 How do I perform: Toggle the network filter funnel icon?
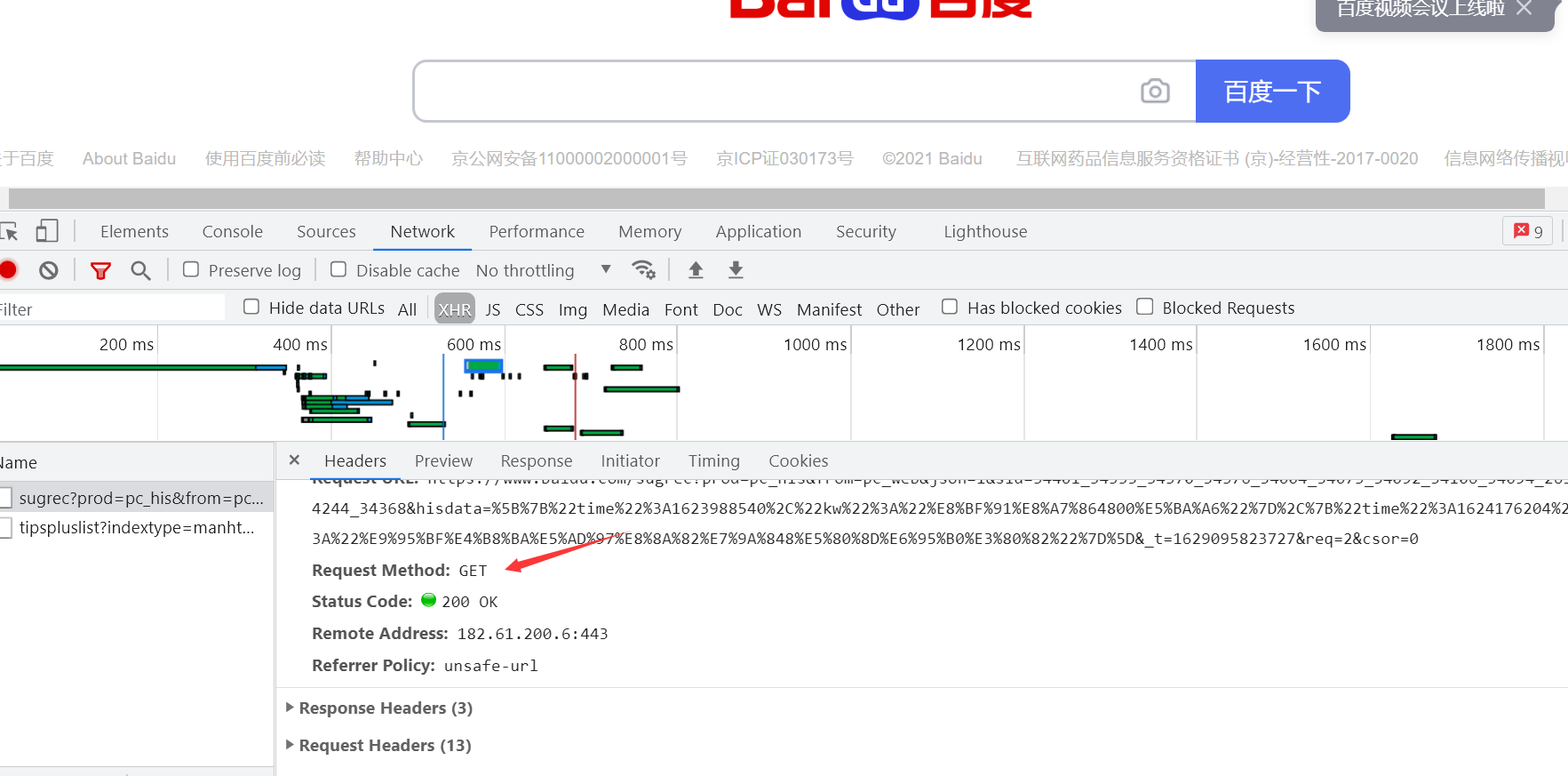100,270
